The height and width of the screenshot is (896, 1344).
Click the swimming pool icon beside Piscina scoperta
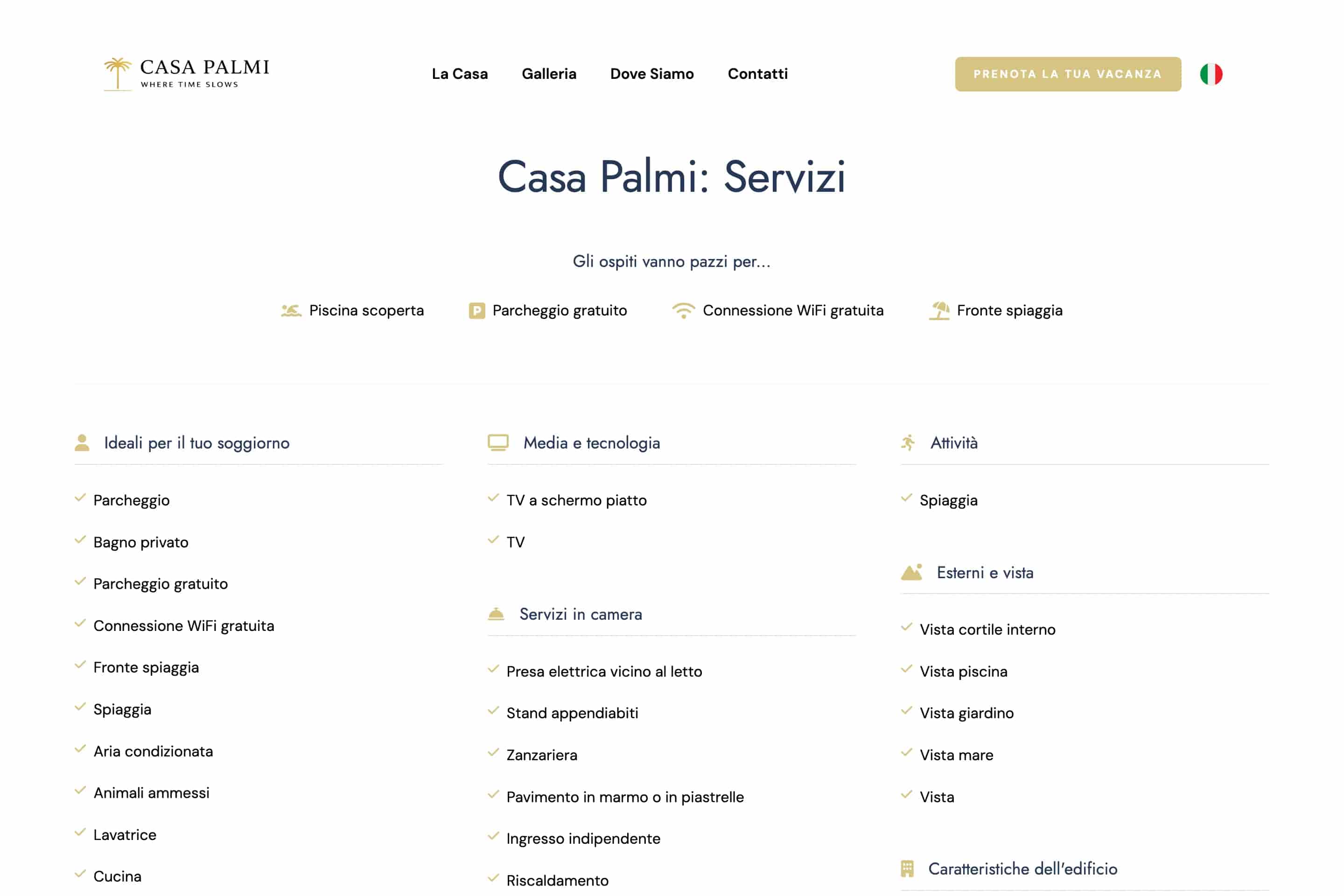pyautogui.click(x=291, y=310)
